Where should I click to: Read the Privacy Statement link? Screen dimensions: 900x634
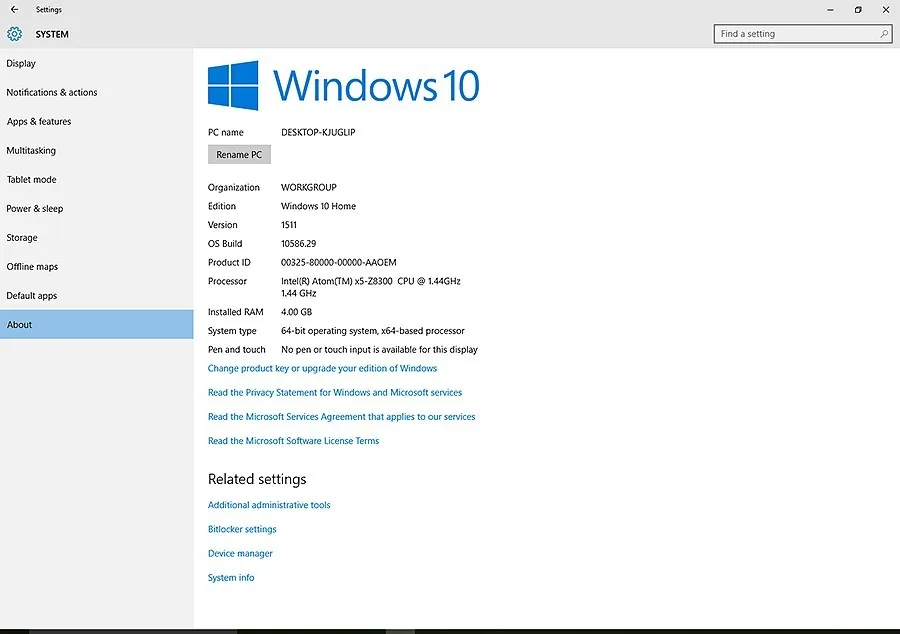click(335, 392)
